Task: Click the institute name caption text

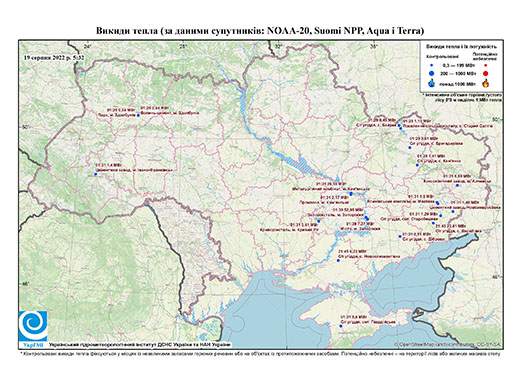Action: [x=140, y=344]
